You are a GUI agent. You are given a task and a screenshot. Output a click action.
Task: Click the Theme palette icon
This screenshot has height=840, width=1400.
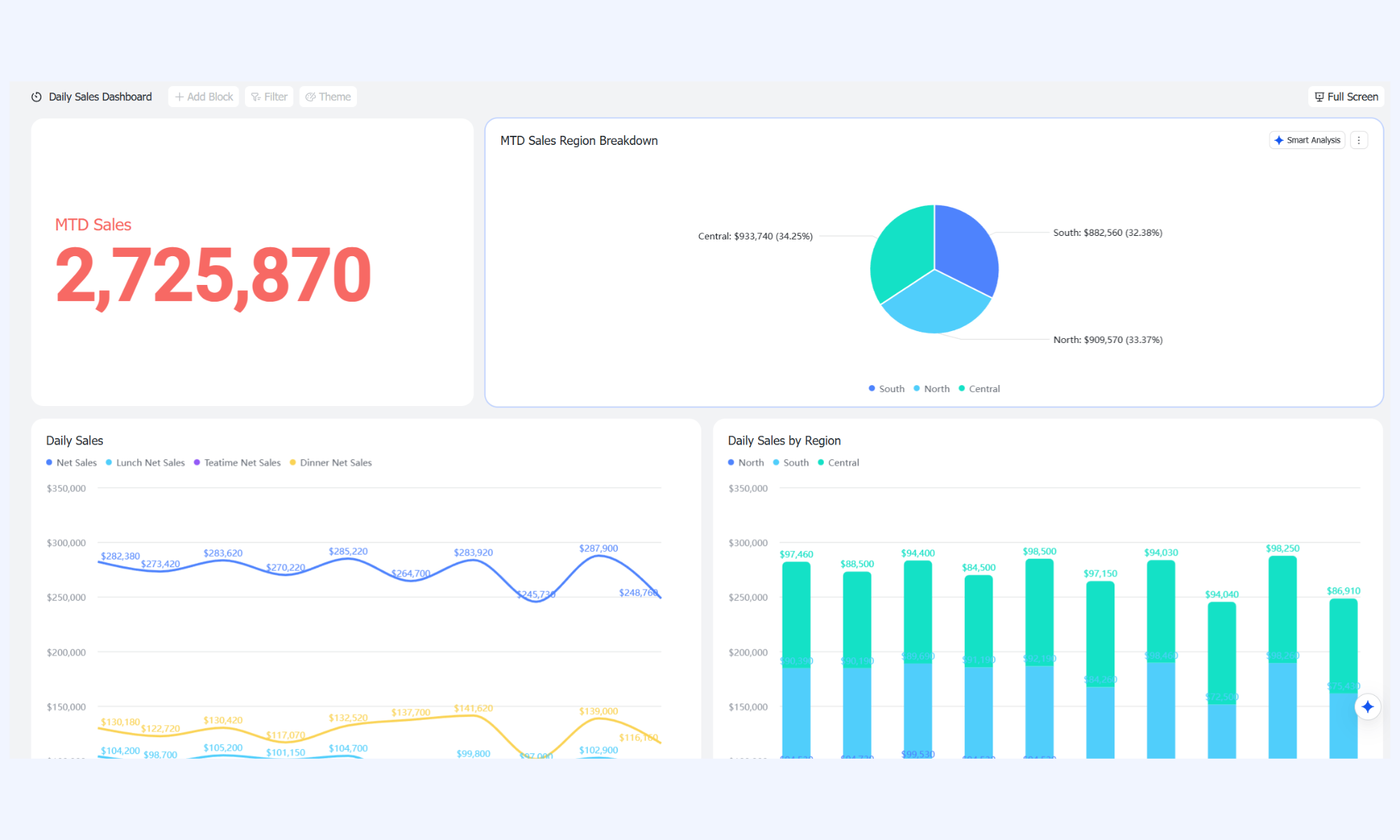pos(310,97)
